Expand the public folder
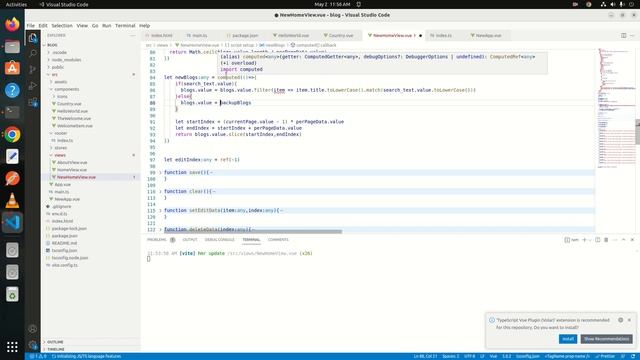640x360 pixels. pyautogui.click(x=58, y=67)
